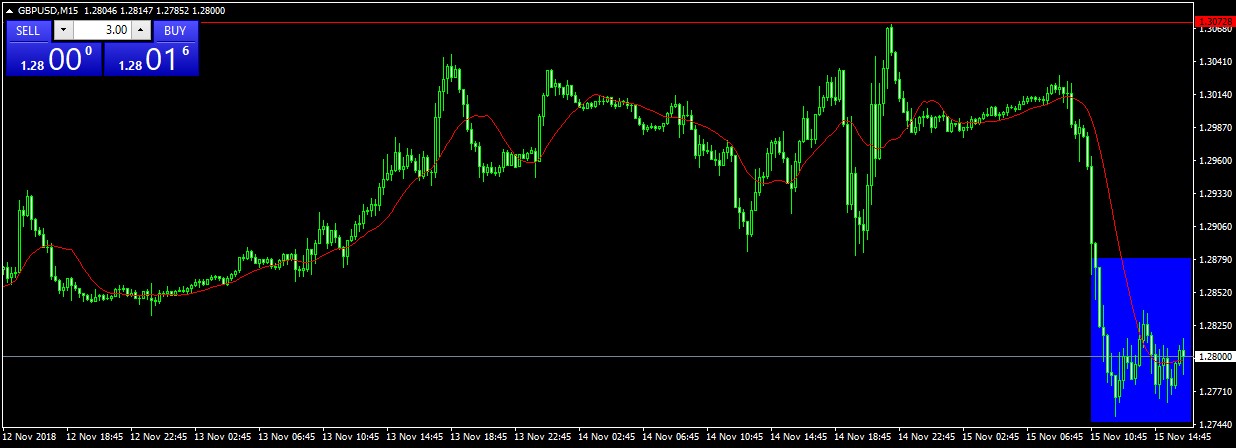This screenshot has width=1236, height=448.
Task: Click the BUY button
Action: (176, 31)
